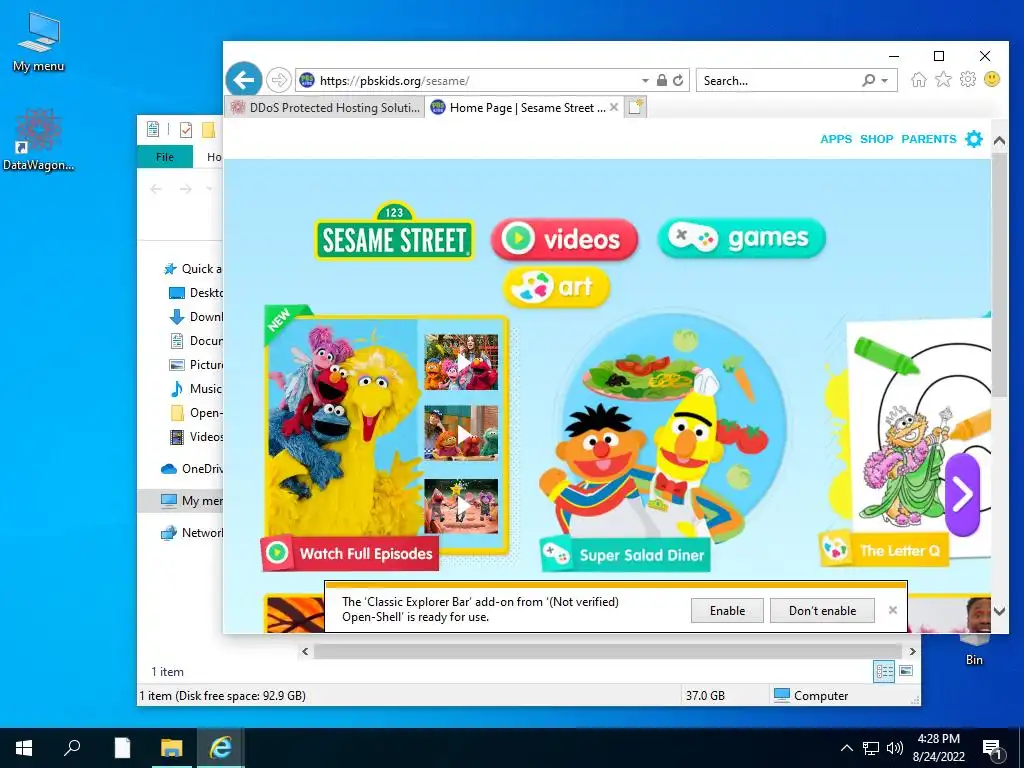Click the page scroll up arrow
The height and width of the screenshot is (768, 1024).
[x=999, y=140]
